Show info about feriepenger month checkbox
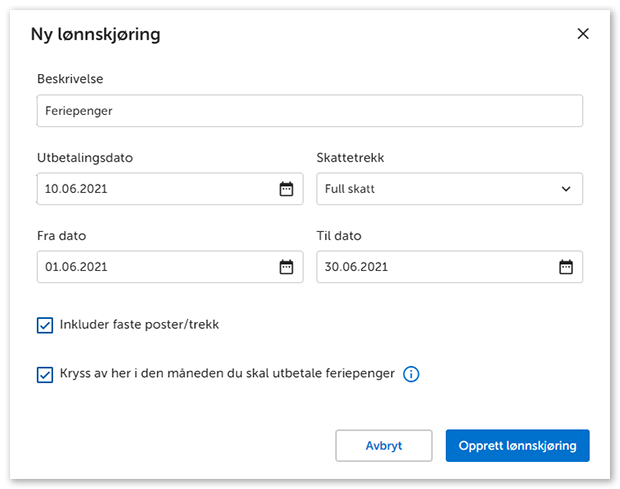The width and height of the screenshot is (620, 489). click(x=411, y=375)
